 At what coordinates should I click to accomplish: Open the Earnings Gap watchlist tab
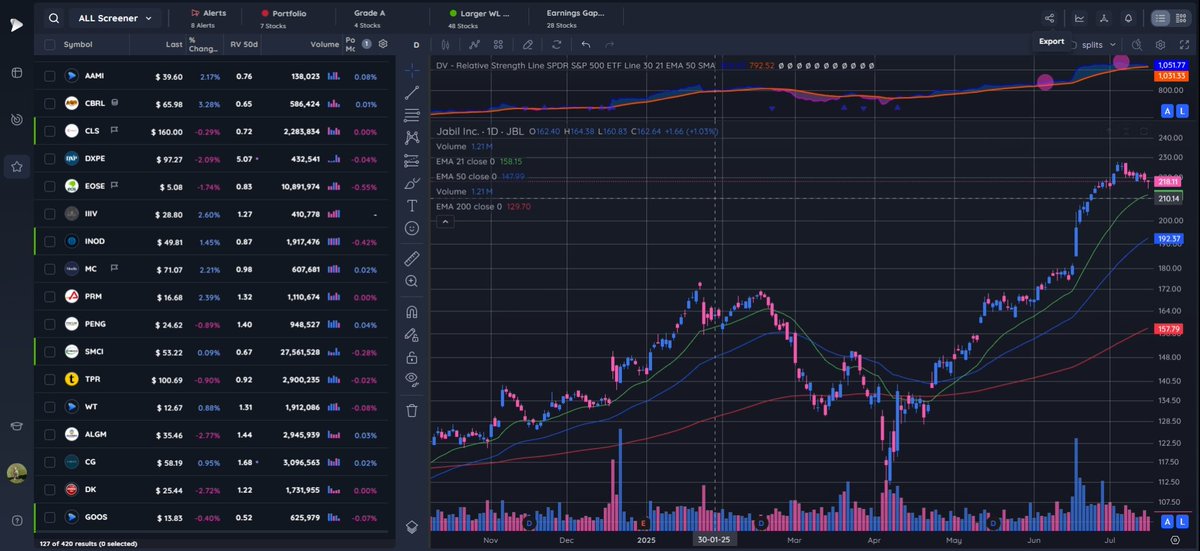575,18
